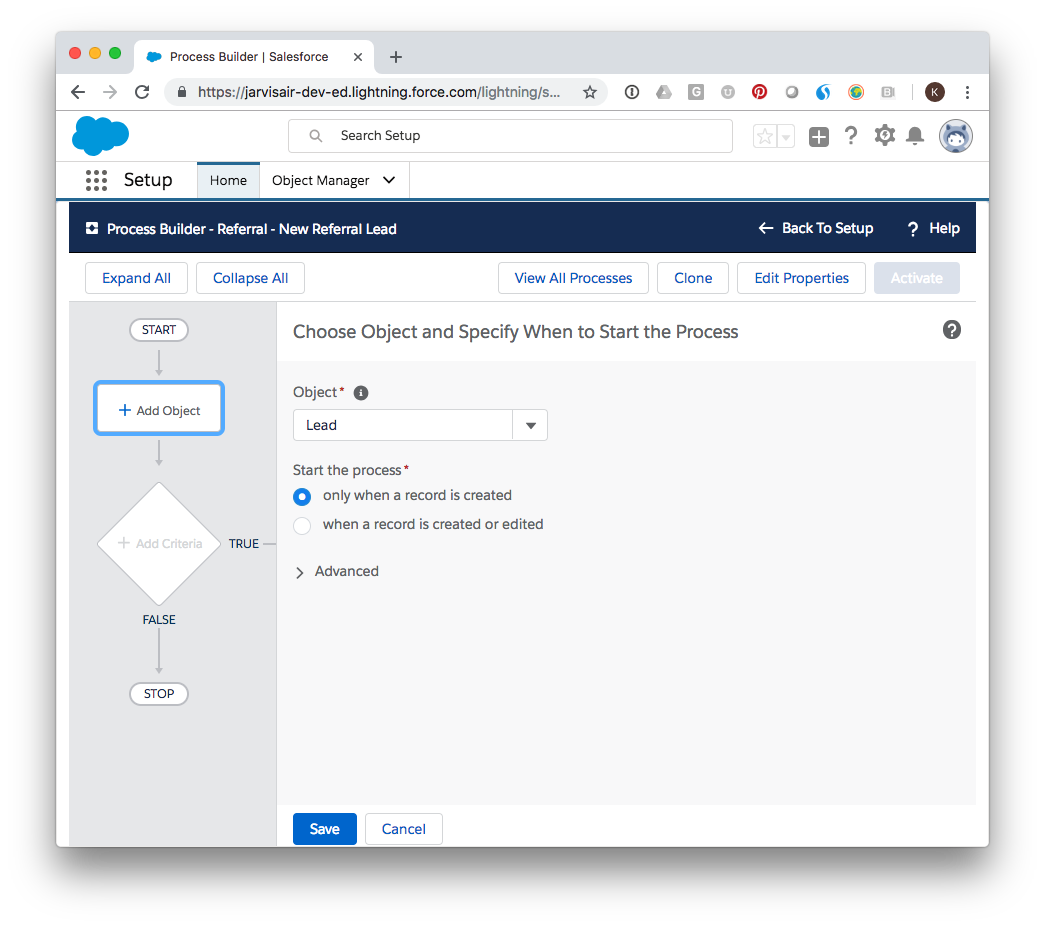This screenshot has width=1045, height=927.
Task: Click the Setup app title
Action: coord(148,180)
